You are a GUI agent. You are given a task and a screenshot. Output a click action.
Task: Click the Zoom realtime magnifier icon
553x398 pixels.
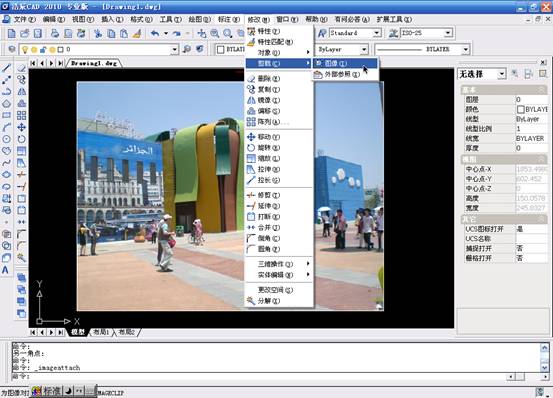pyautogui.click(x=214, y=33)
